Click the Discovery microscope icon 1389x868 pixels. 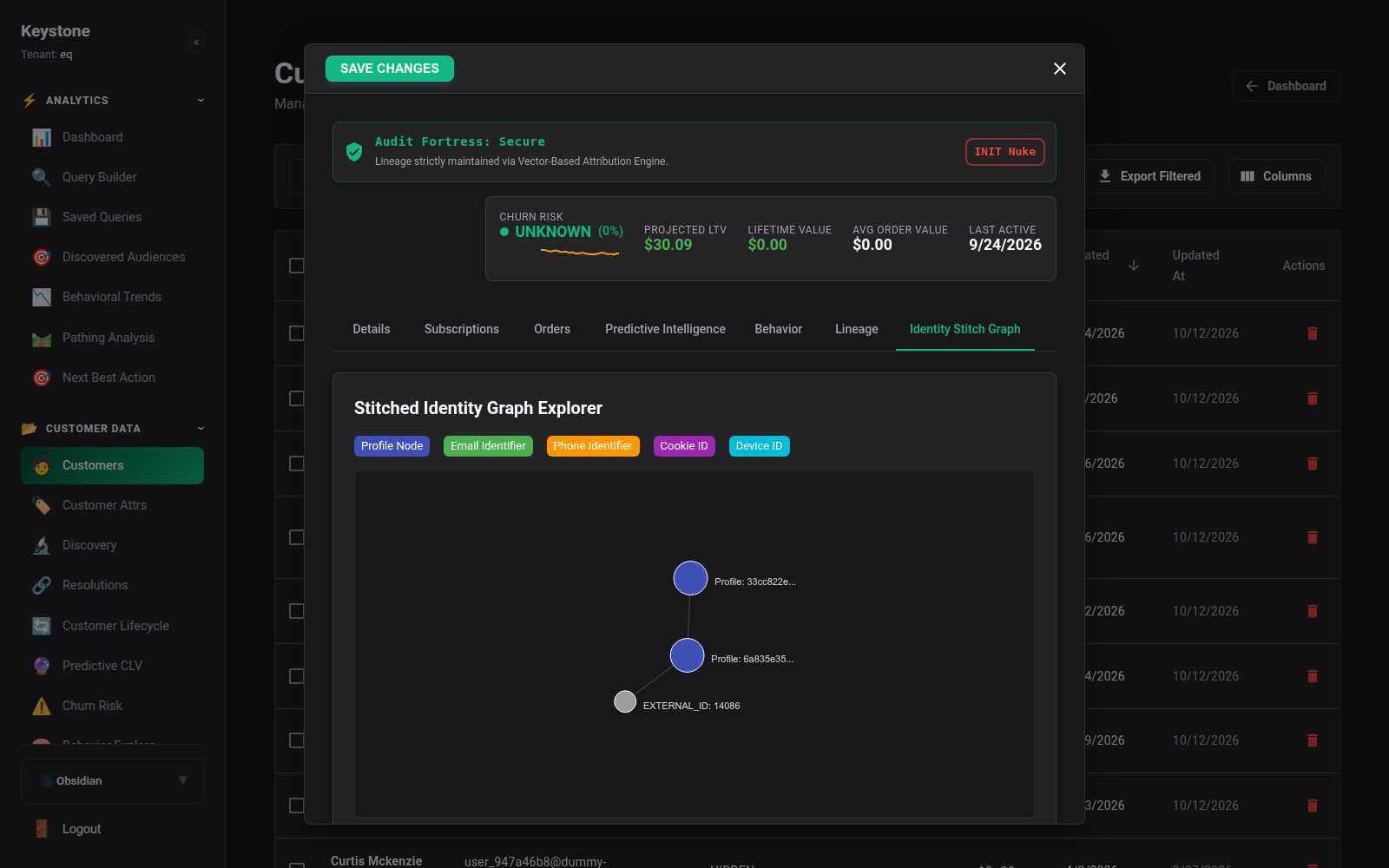[x=42, y=545]
